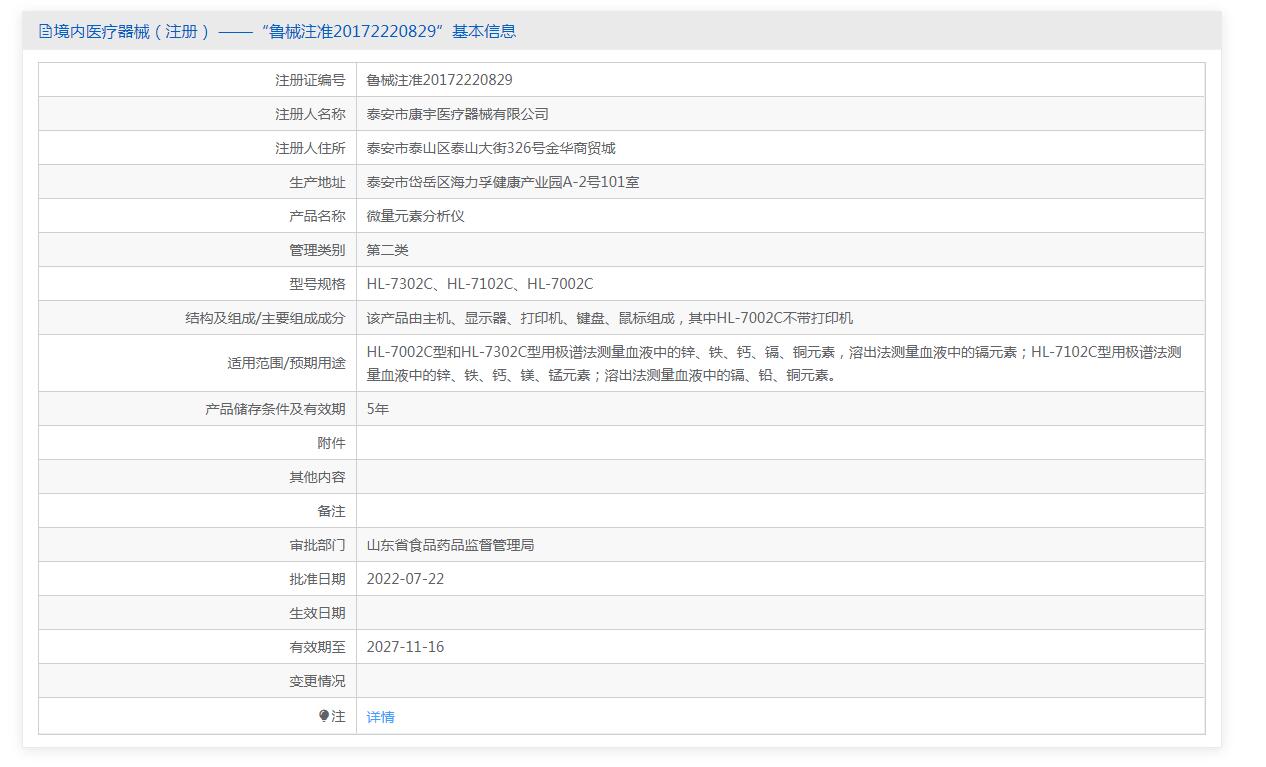Click the 产品储存条件及有效期 label
This screenshot has height=767, width=1266.
point(275,409)
